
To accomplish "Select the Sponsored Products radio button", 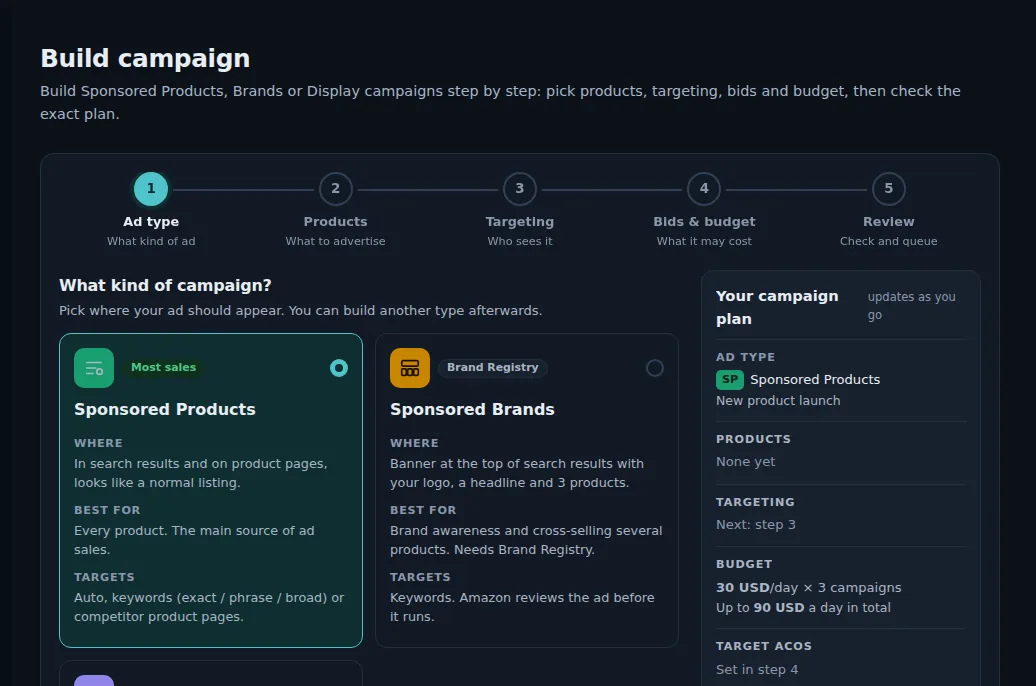I will pos(339,368).
